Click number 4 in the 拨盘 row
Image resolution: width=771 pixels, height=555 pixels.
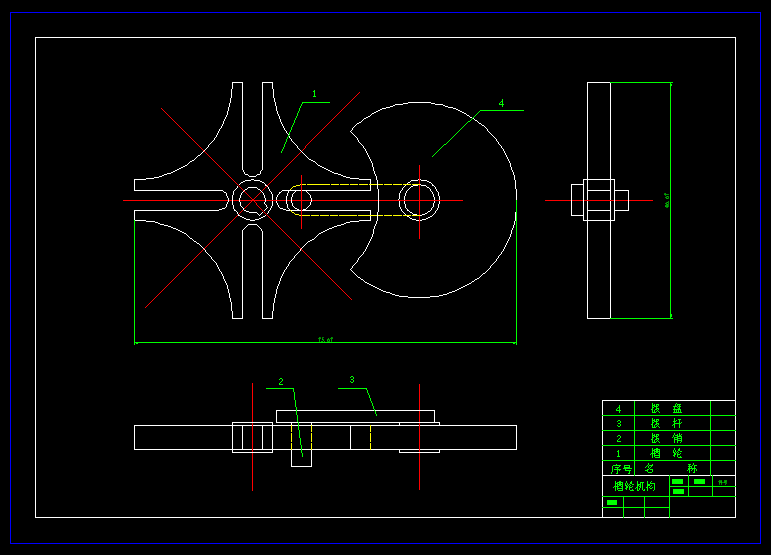[619, 409]
